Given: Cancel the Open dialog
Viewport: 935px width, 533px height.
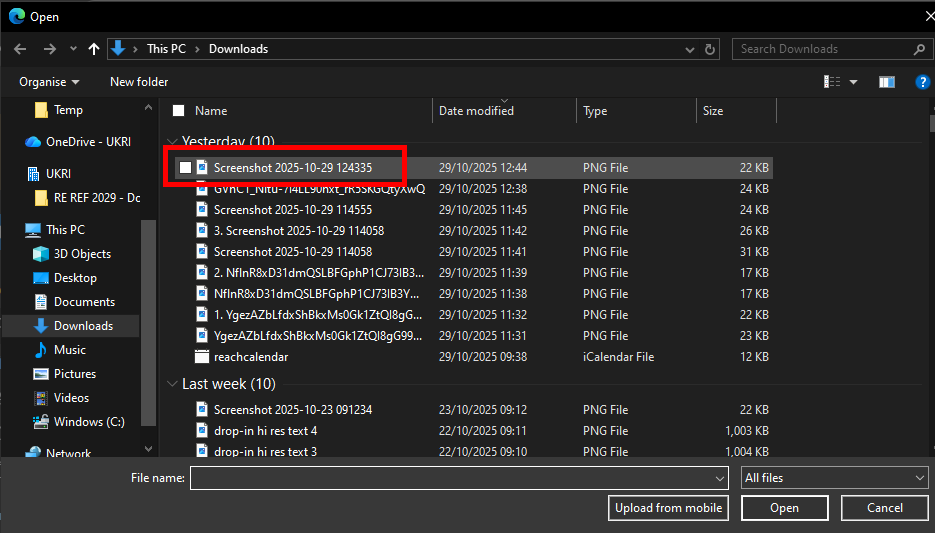Looking at the screenshot, I should click(x=885, y=508).
